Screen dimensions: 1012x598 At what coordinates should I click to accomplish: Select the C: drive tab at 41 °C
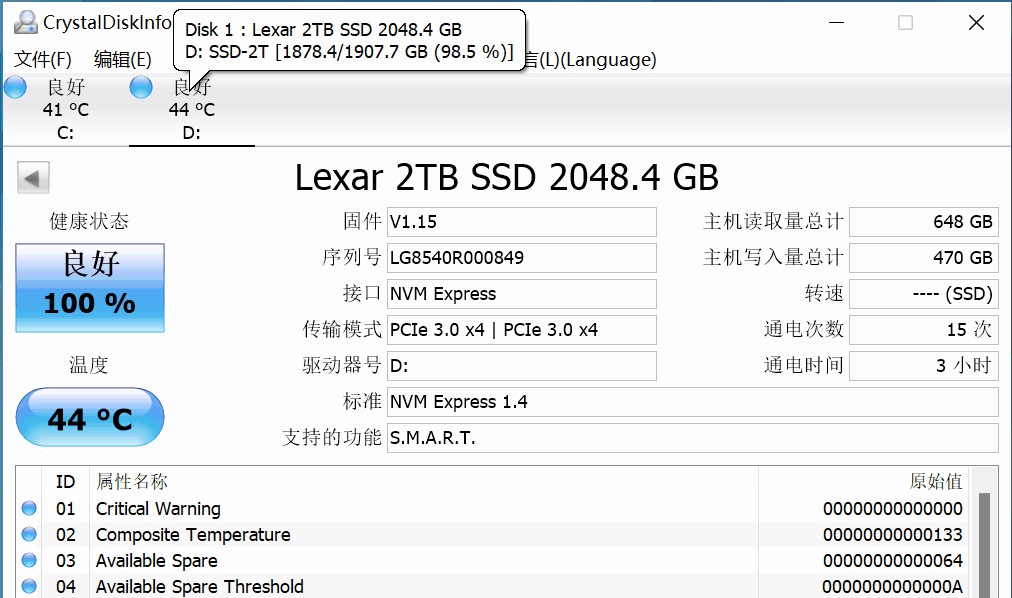click(65, 110)
